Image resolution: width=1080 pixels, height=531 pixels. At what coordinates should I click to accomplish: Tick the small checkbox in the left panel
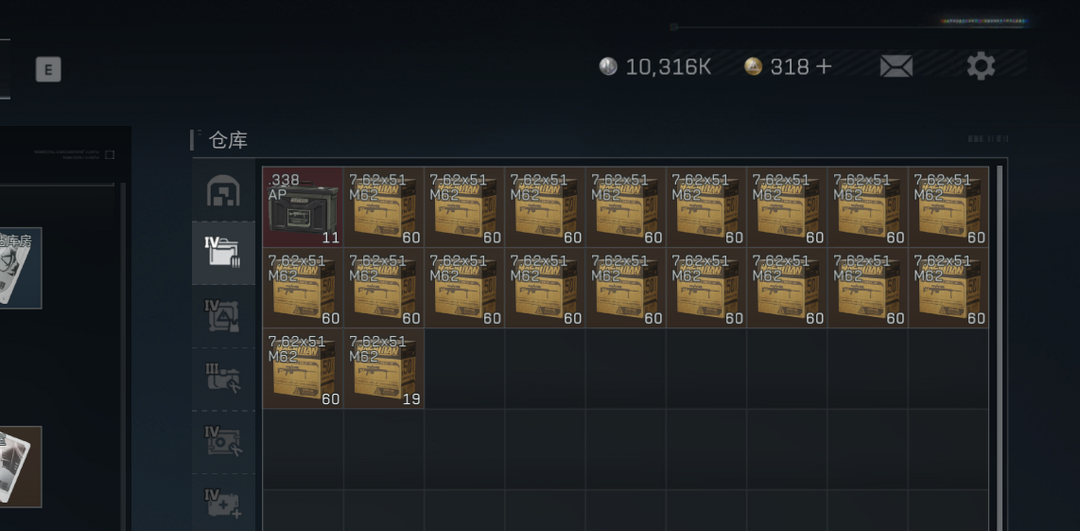click(x=110, y=154)
